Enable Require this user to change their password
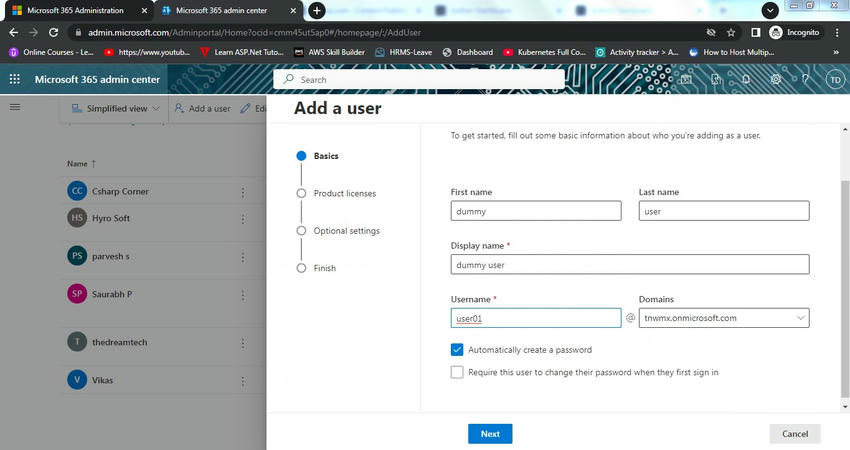The height and width of the screenshot is (450, 850). point(457,372)
